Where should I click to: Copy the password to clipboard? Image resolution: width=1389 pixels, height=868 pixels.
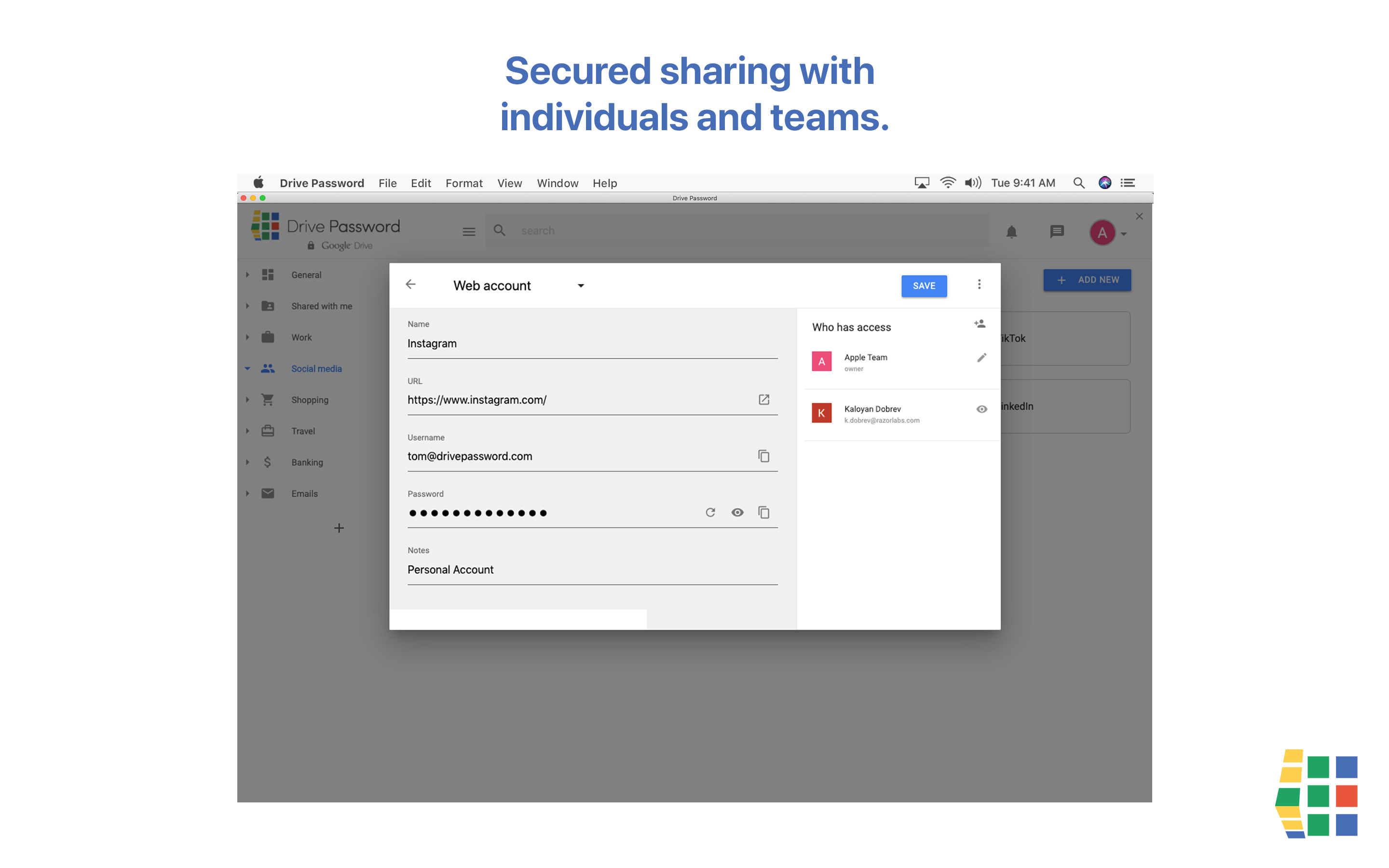(x=764, y=512)
